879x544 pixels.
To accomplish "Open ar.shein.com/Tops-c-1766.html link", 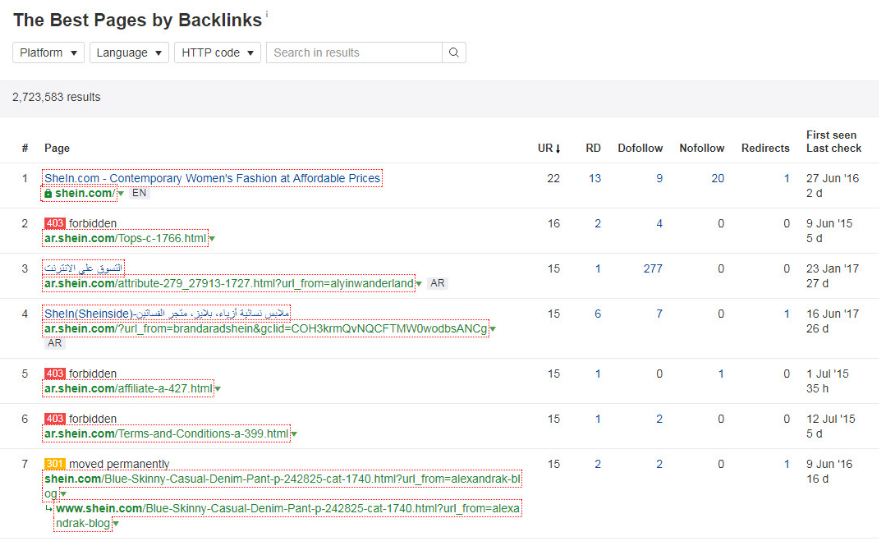I will pos(126,238).
